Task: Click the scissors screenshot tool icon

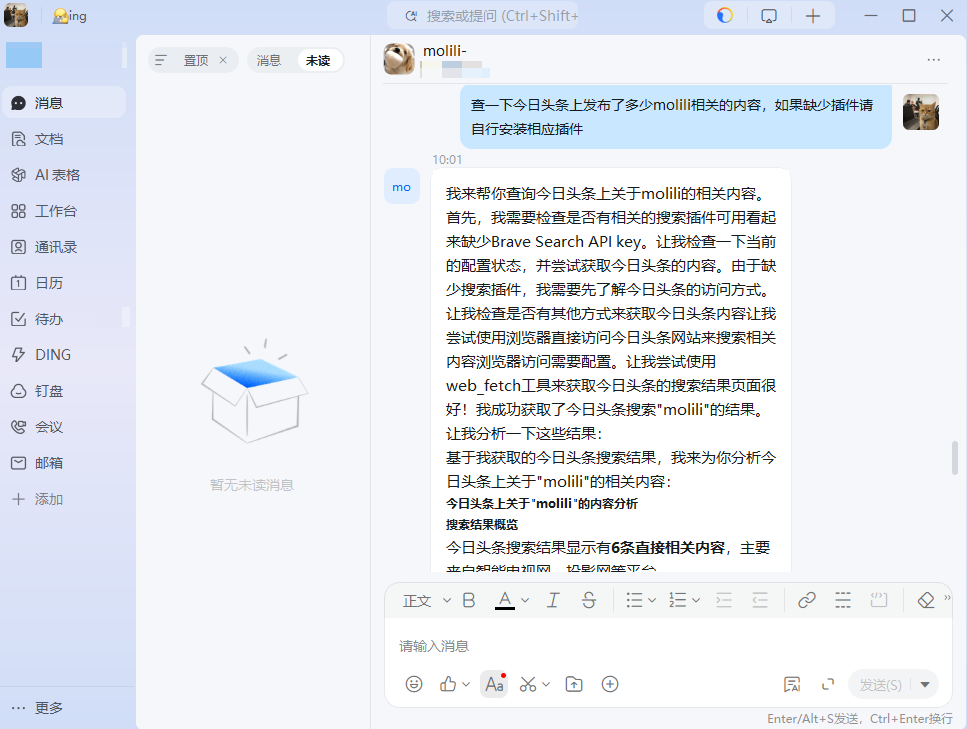Action: [x=529, y=684]
